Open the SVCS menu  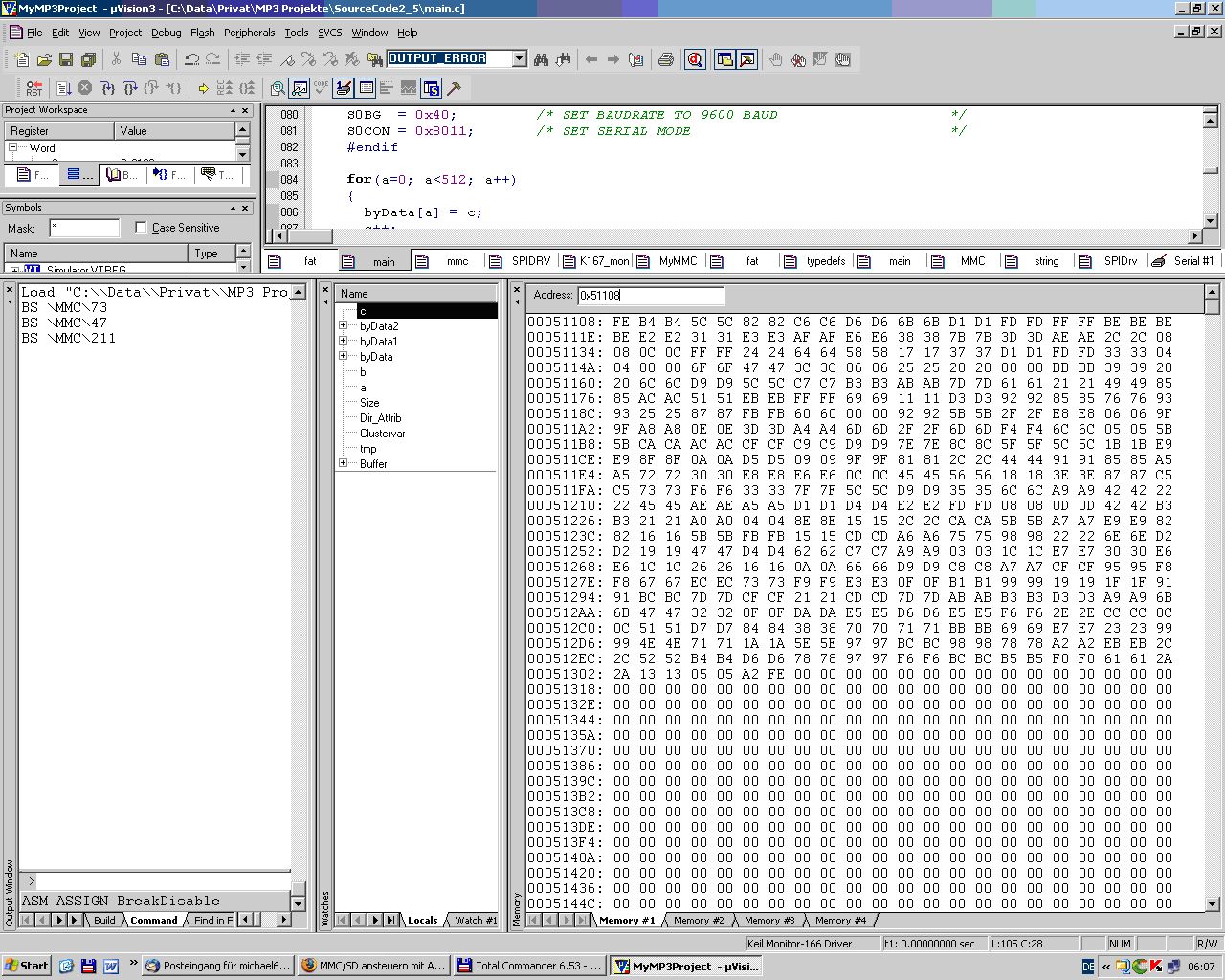click(329, 33)
